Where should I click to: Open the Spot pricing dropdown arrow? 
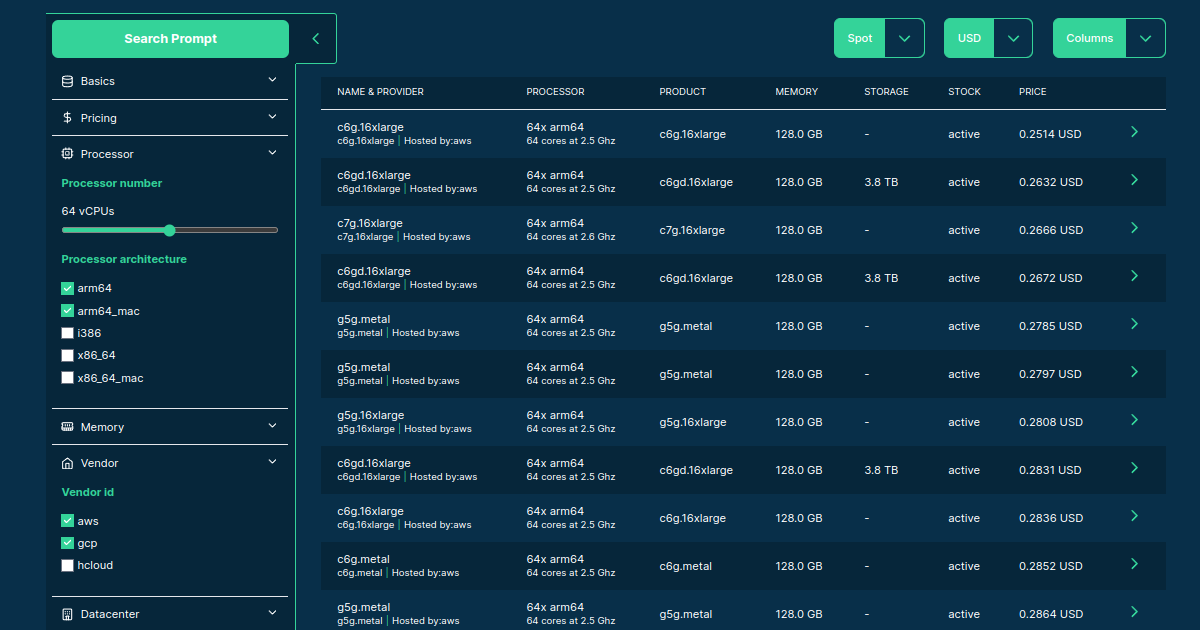click(905, 38)
